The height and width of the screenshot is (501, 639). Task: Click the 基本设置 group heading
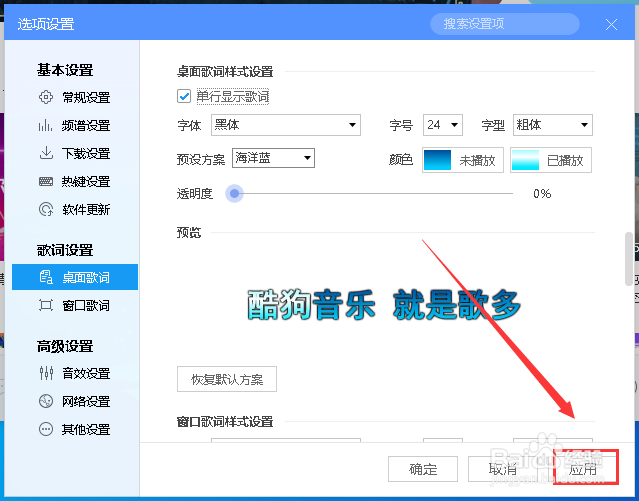(65, 70)
